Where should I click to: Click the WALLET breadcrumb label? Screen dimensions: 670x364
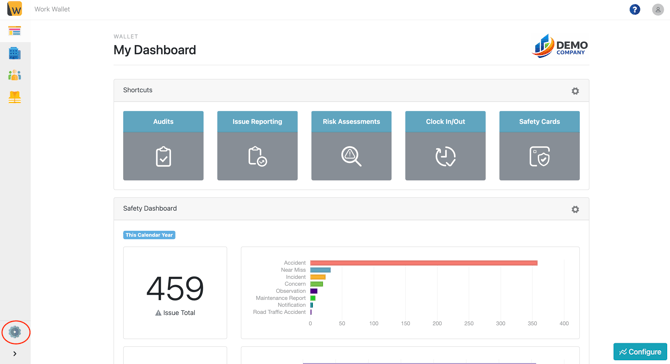pyautogui.click(x=126, y=37)
